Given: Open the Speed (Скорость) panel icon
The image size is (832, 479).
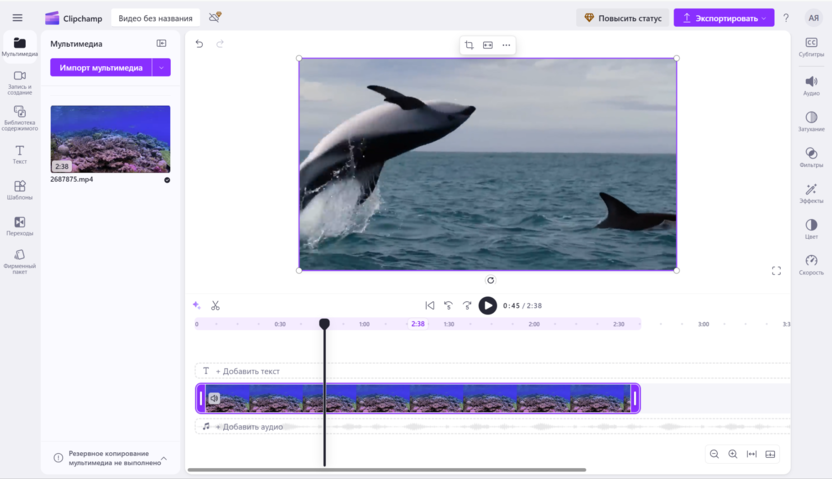Looking at the screenshot, I should [x=811, y=260].
